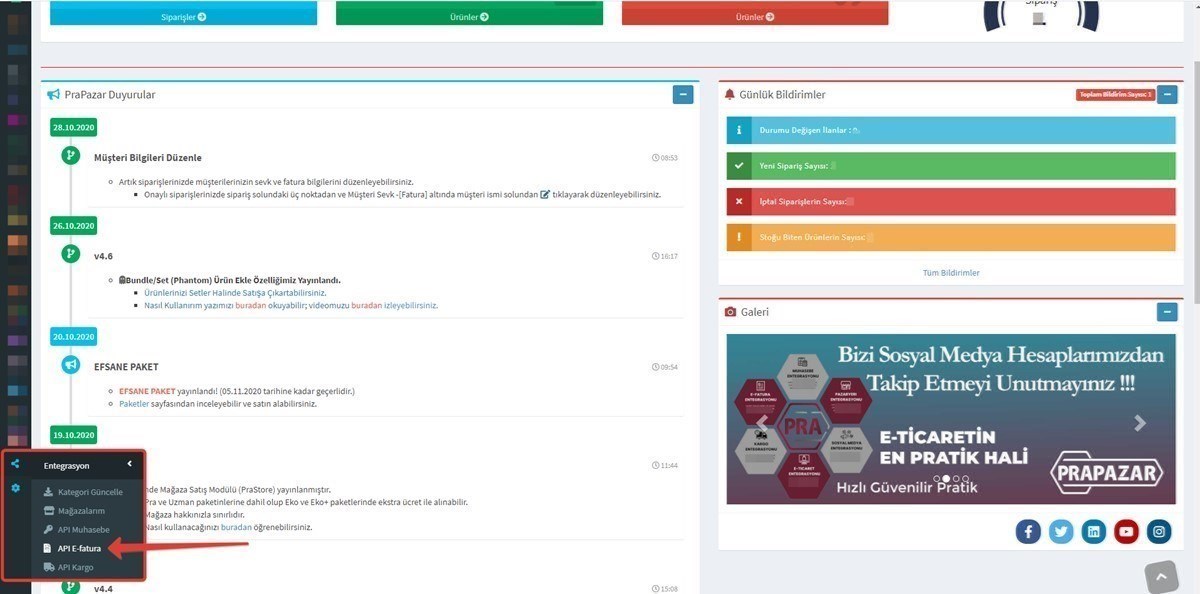The image size is (1200, 594).
Task: Click the Stoğu Biten Ürünlerin Sayısı notification
Action: 951,238
